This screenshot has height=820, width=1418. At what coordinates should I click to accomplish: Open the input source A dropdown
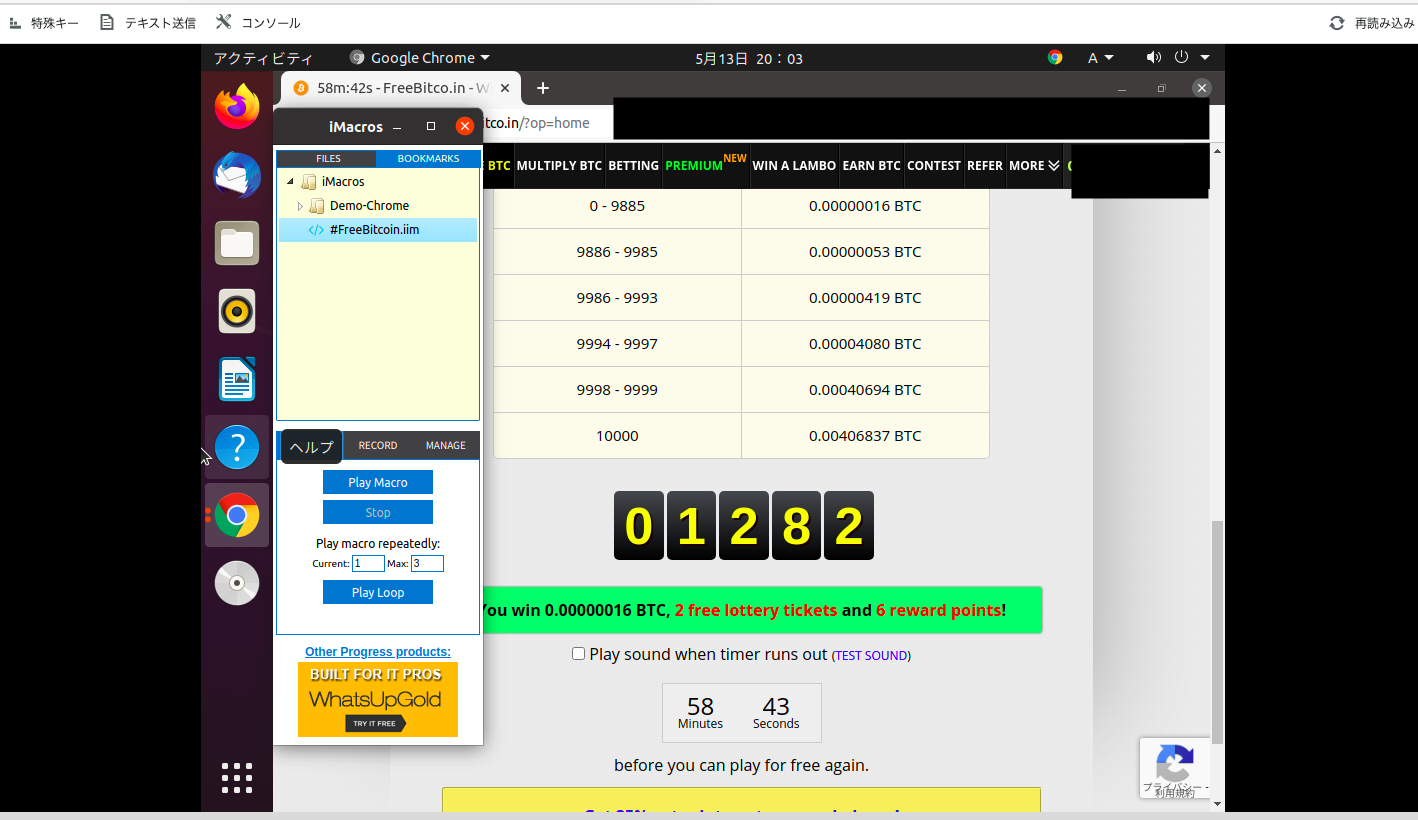(x=1101, y=58)
